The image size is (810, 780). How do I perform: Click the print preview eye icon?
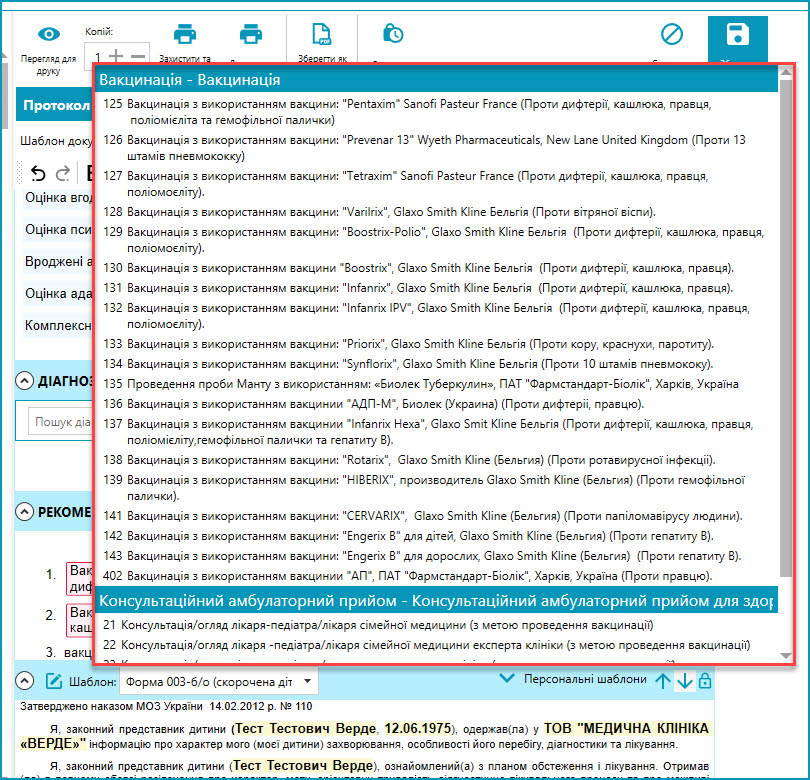point(49,34)
